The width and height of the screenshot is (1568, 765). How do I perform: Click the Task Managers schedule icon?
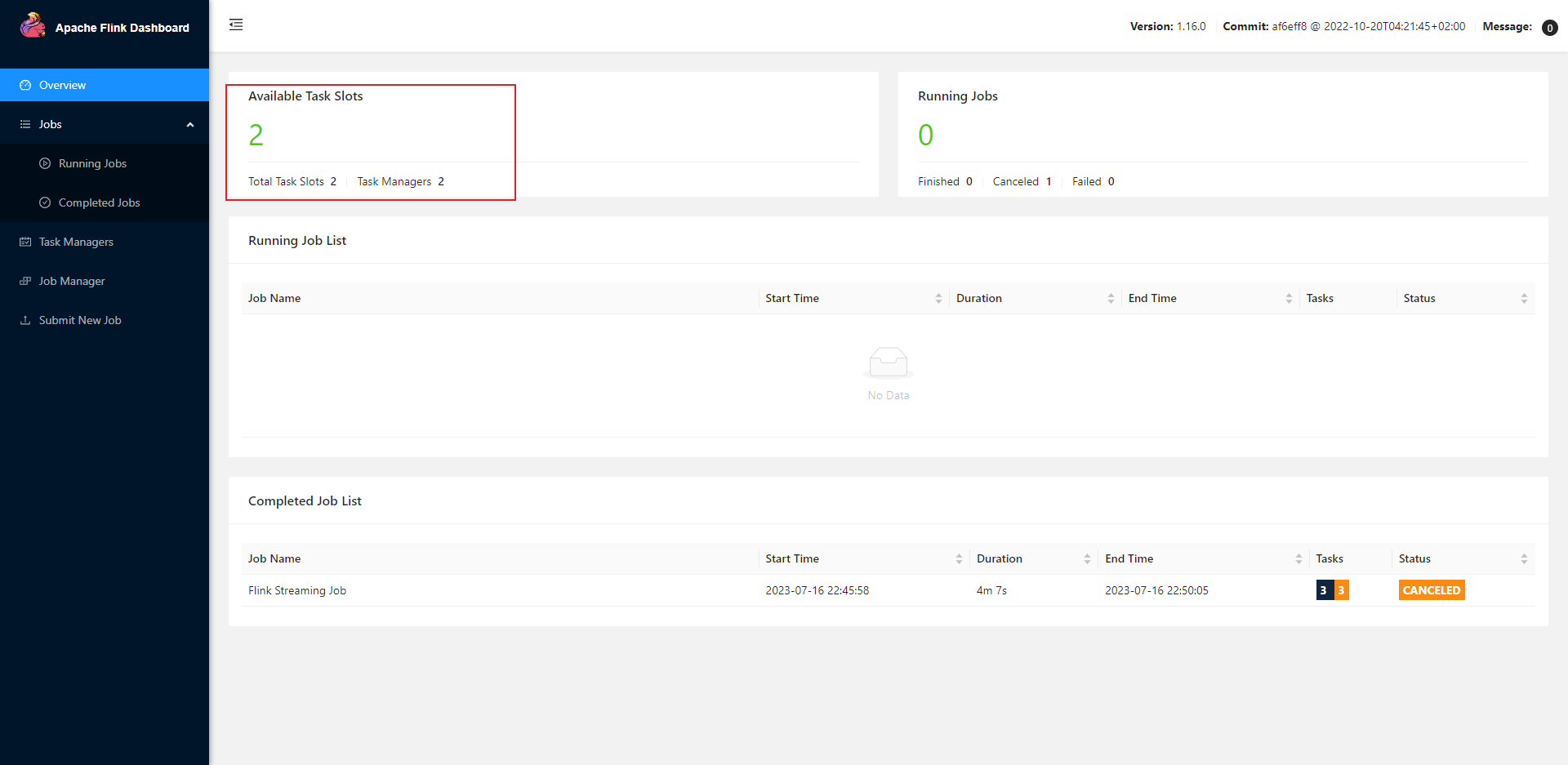(25, 242)
